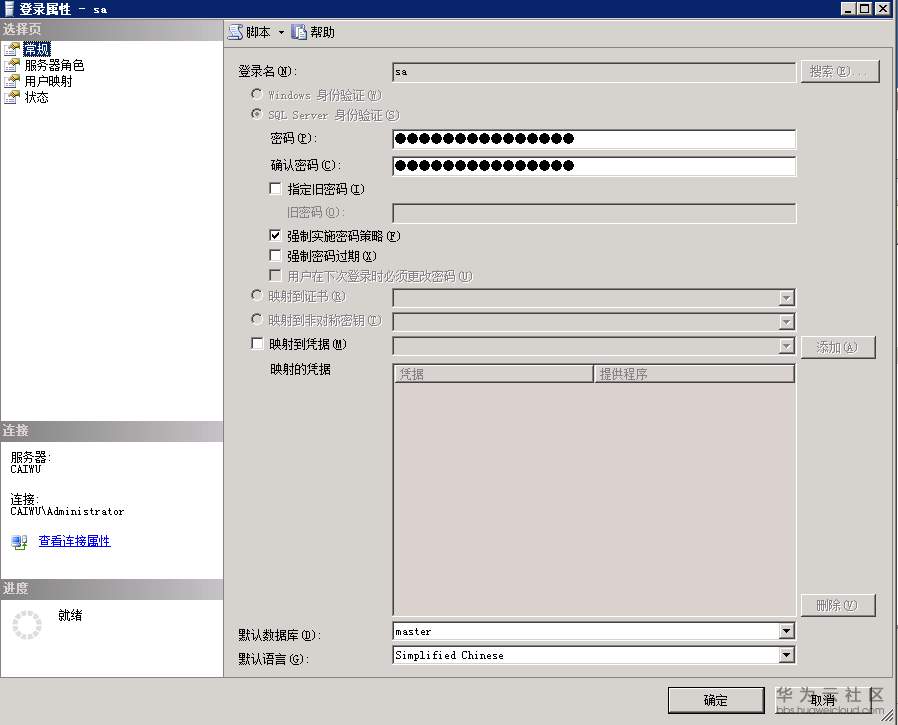Click the 服务器角色 page icon
This screenshot has height=725, width=898.
tap(12, 65)
